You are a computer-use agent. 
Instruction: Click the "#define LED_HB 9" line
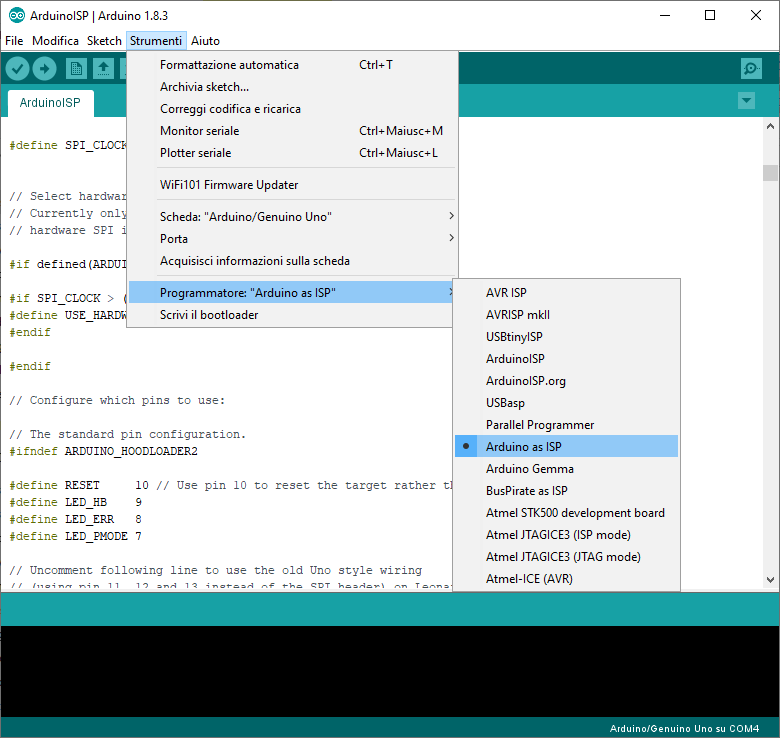coord(76,502)
